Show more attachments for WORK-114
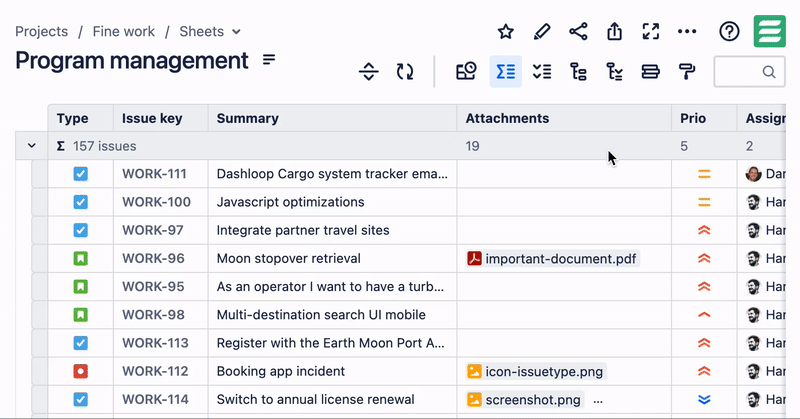The image size is (800, 419). (598, 401)
